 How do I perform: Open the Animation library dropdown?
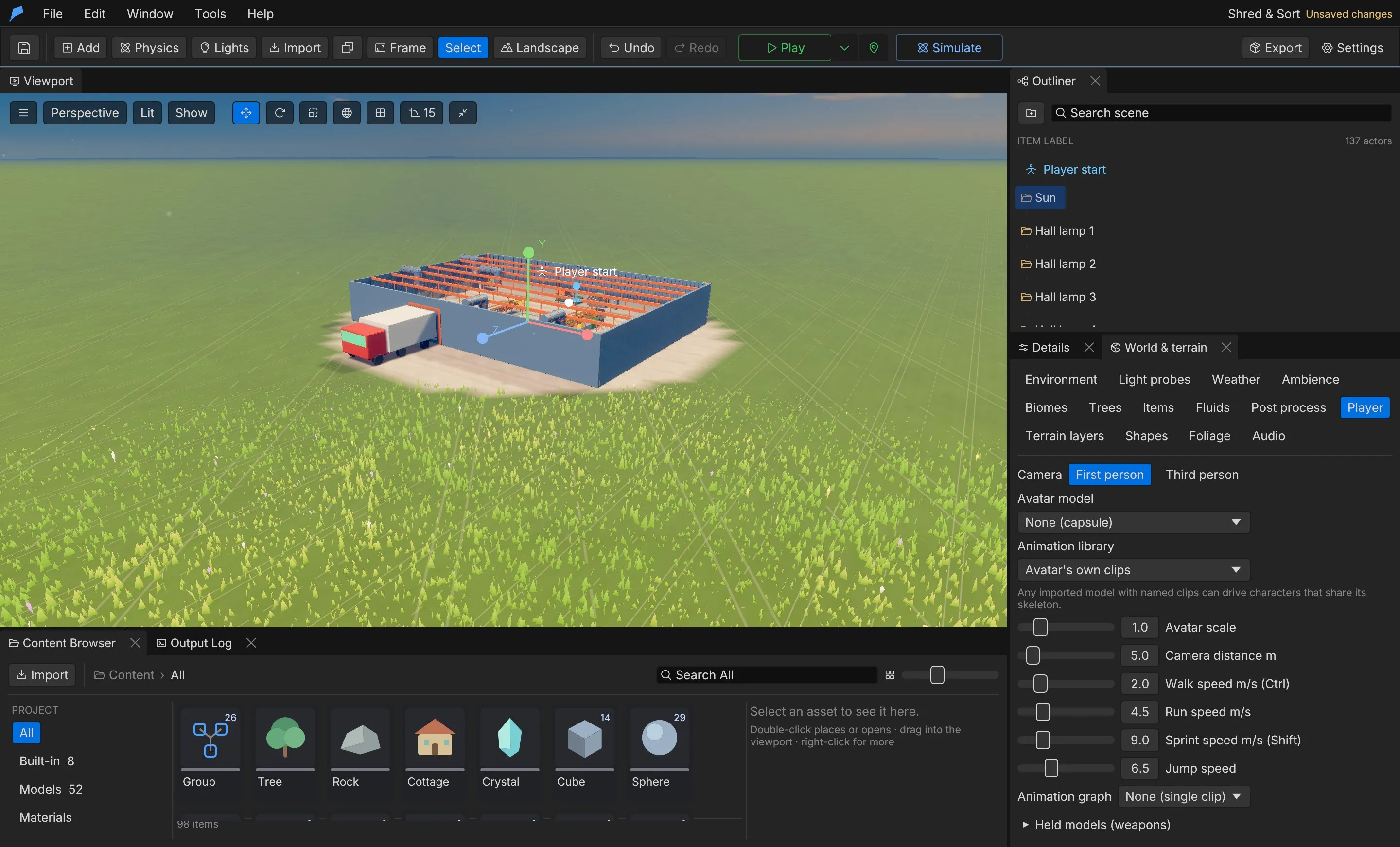pos(1133,569)
